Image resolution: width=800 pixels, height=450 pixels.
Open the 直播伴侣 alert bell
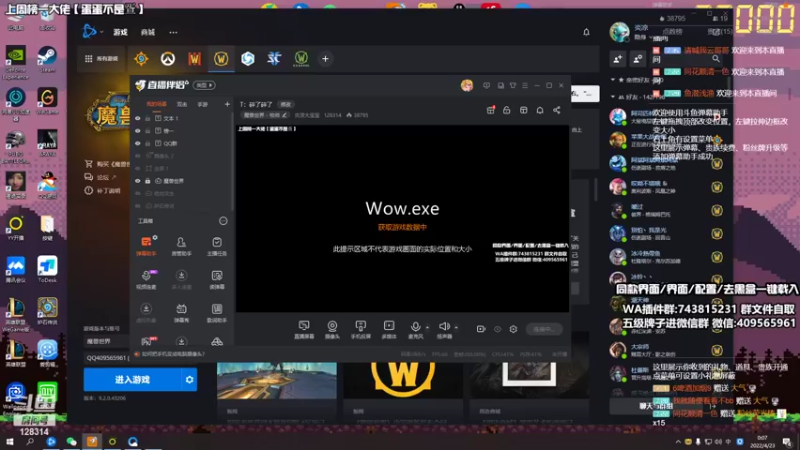[540, 110]
